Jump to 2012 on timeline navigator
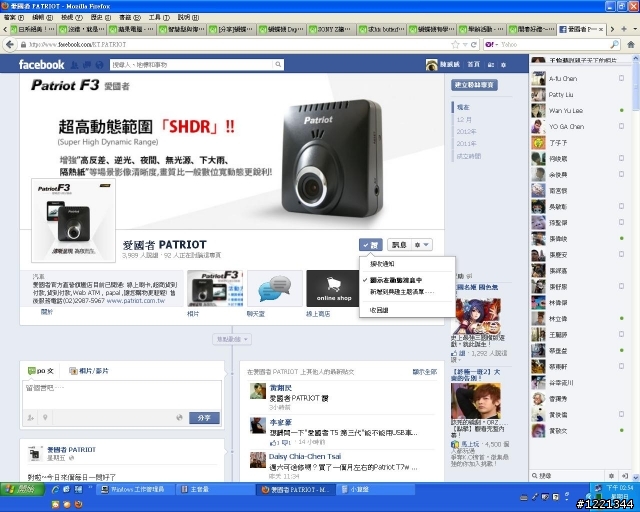This screenshot has height=512, width=640. (466, 131)
